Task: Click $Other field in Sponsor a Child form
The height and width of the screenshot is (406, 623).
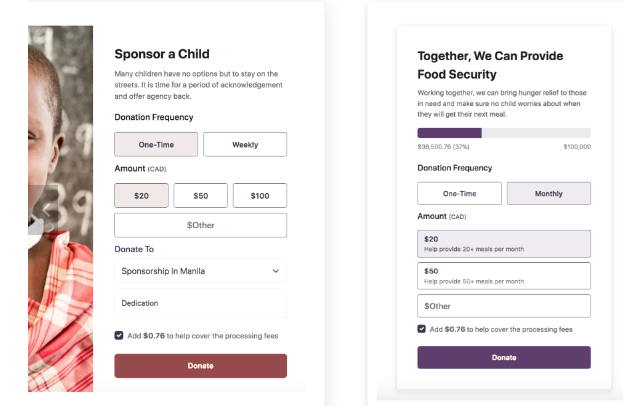Action: [200, 225]
